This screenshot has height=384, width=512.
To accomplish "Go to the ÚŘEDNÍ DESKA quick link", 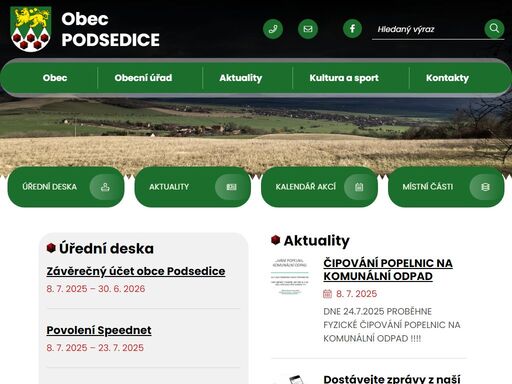I will point(66,187).
